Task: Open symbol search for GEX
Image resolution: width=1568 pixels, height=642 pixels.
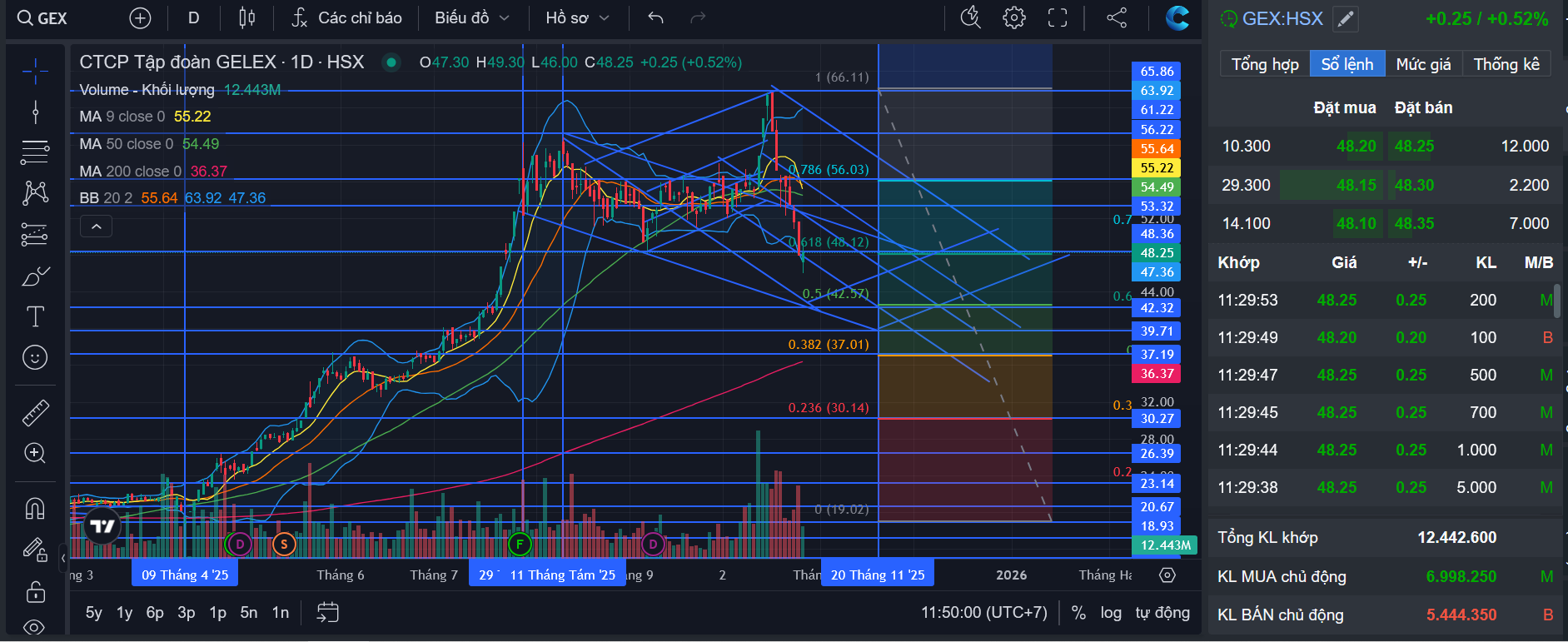Action: (42, 18)
